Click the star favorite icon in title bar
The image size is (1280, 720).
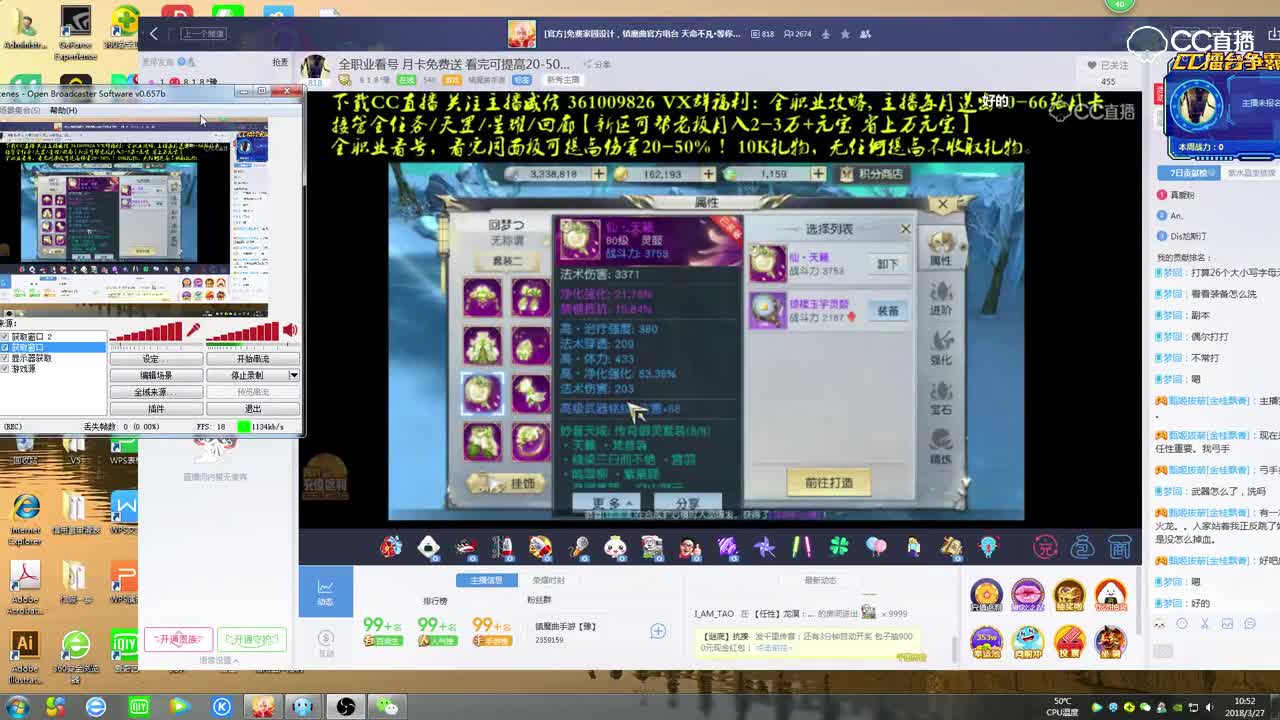point(845,34)
